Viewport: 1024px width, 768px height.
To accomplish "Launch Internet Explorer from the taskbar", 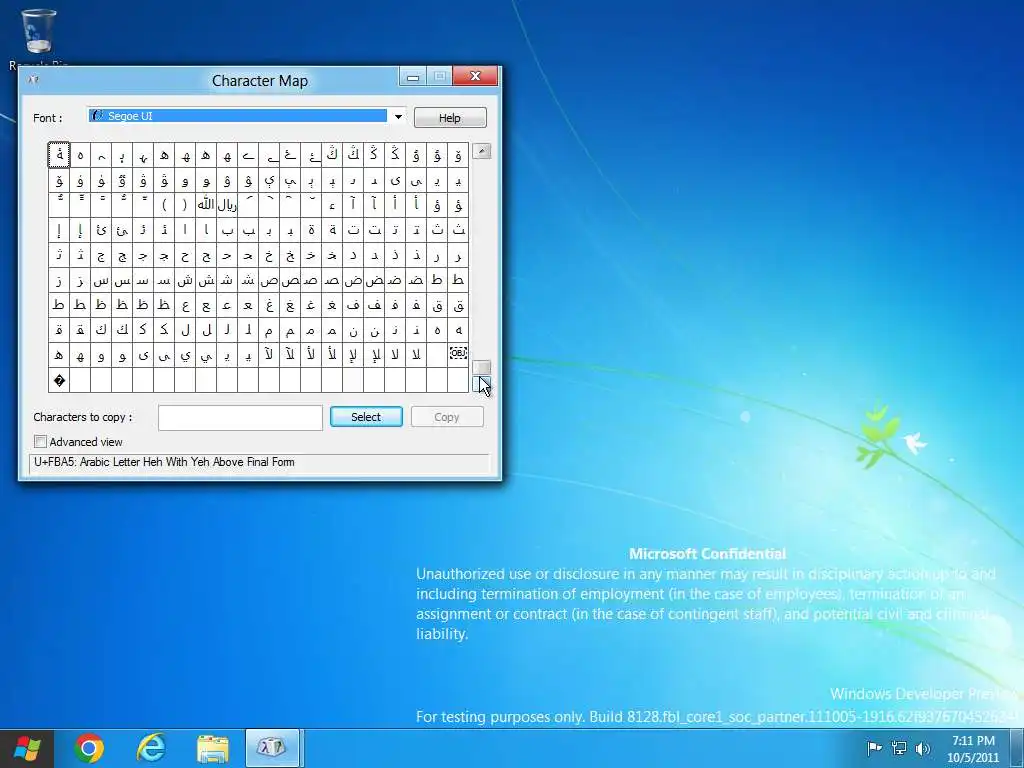I will pos(151,748).
